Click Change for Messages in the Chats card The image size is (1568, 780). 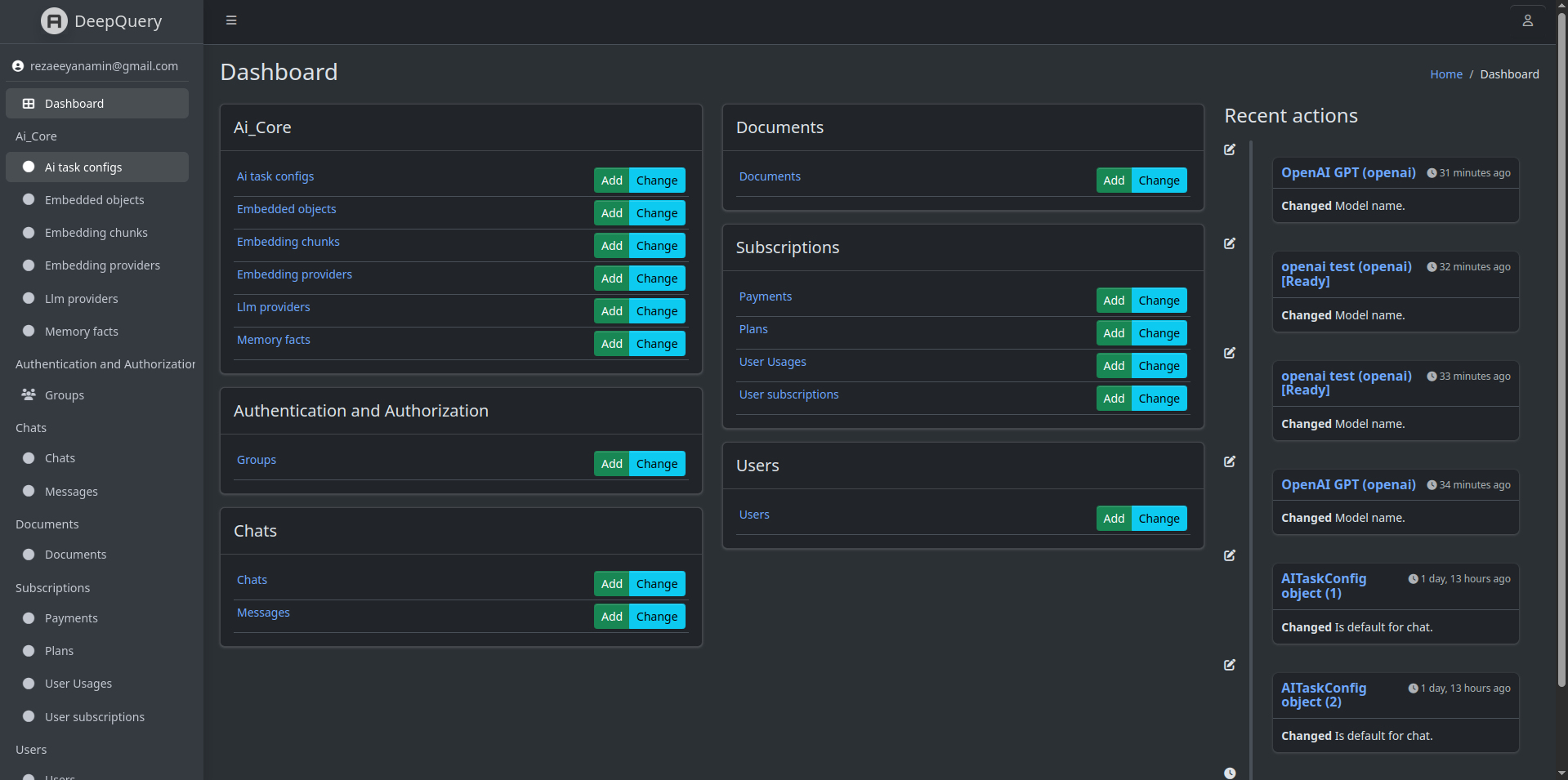[657, 617]
